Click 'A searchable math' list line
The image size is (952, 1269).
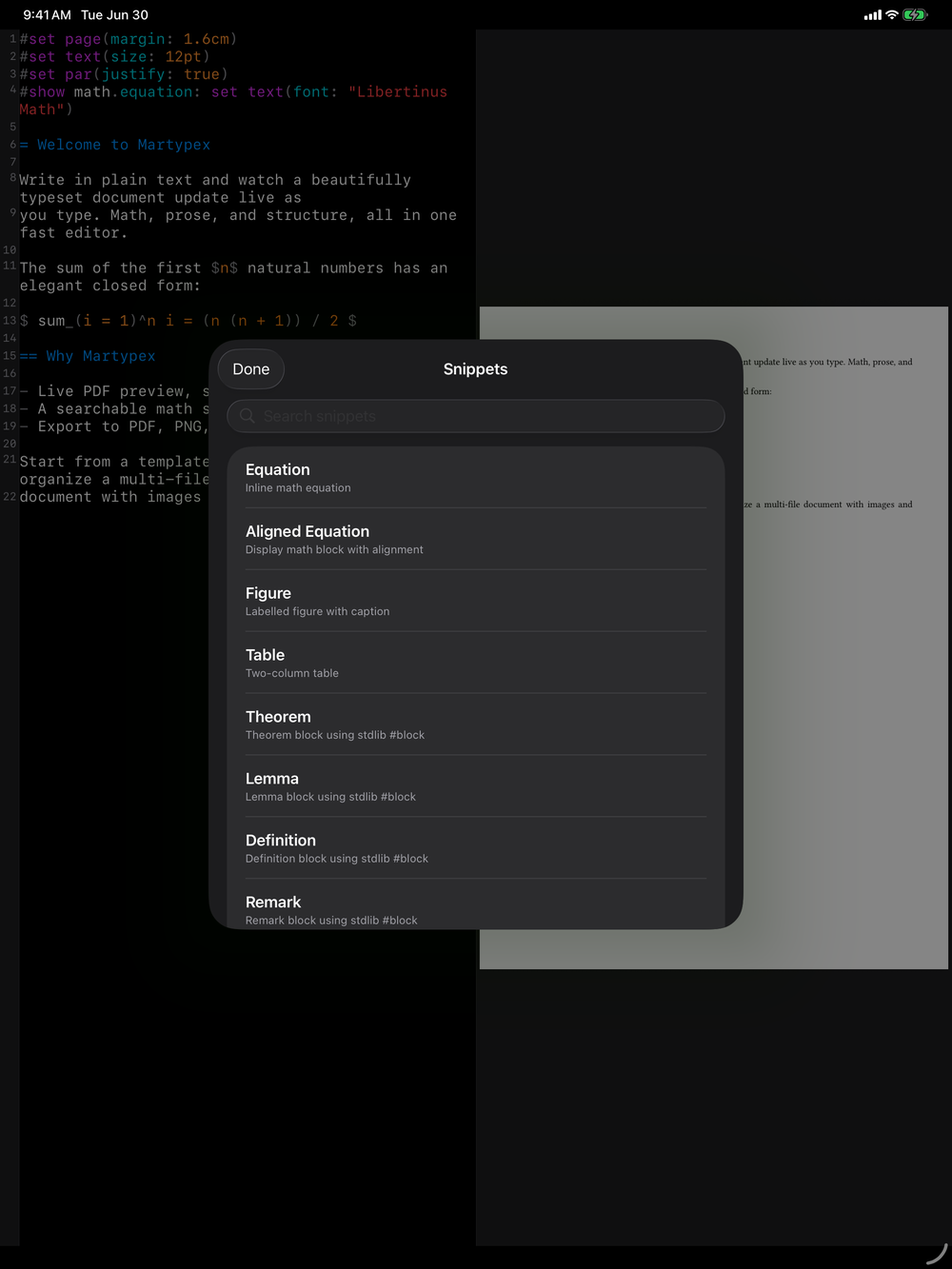(114, 409)
